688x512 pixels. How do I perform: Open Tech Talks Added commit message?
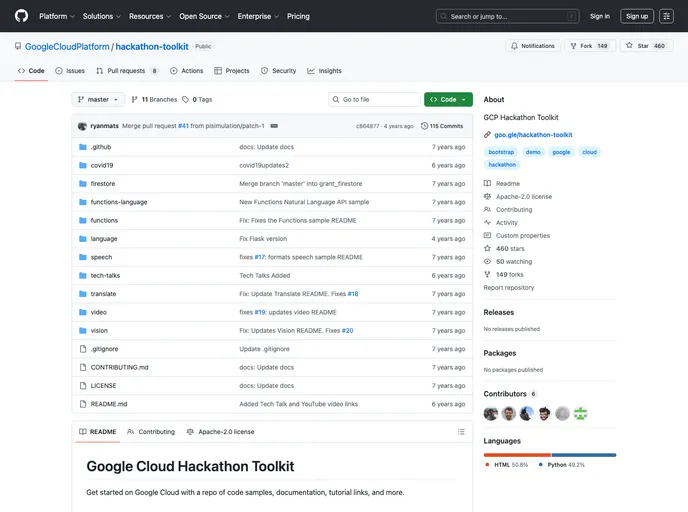265,276
